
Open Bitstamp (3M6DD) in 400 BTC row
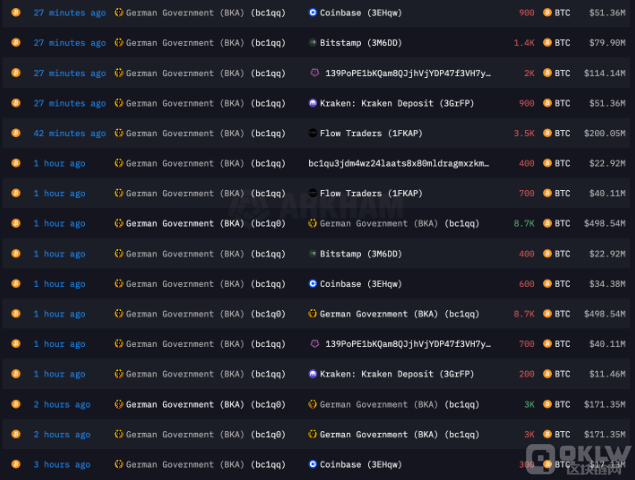360,254
